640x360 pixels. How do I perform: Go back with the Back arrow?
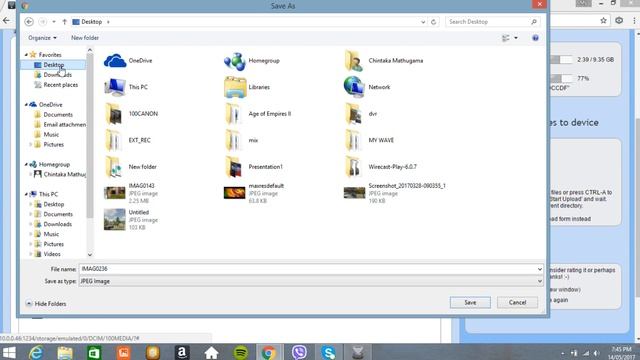[x=29, y=22]
